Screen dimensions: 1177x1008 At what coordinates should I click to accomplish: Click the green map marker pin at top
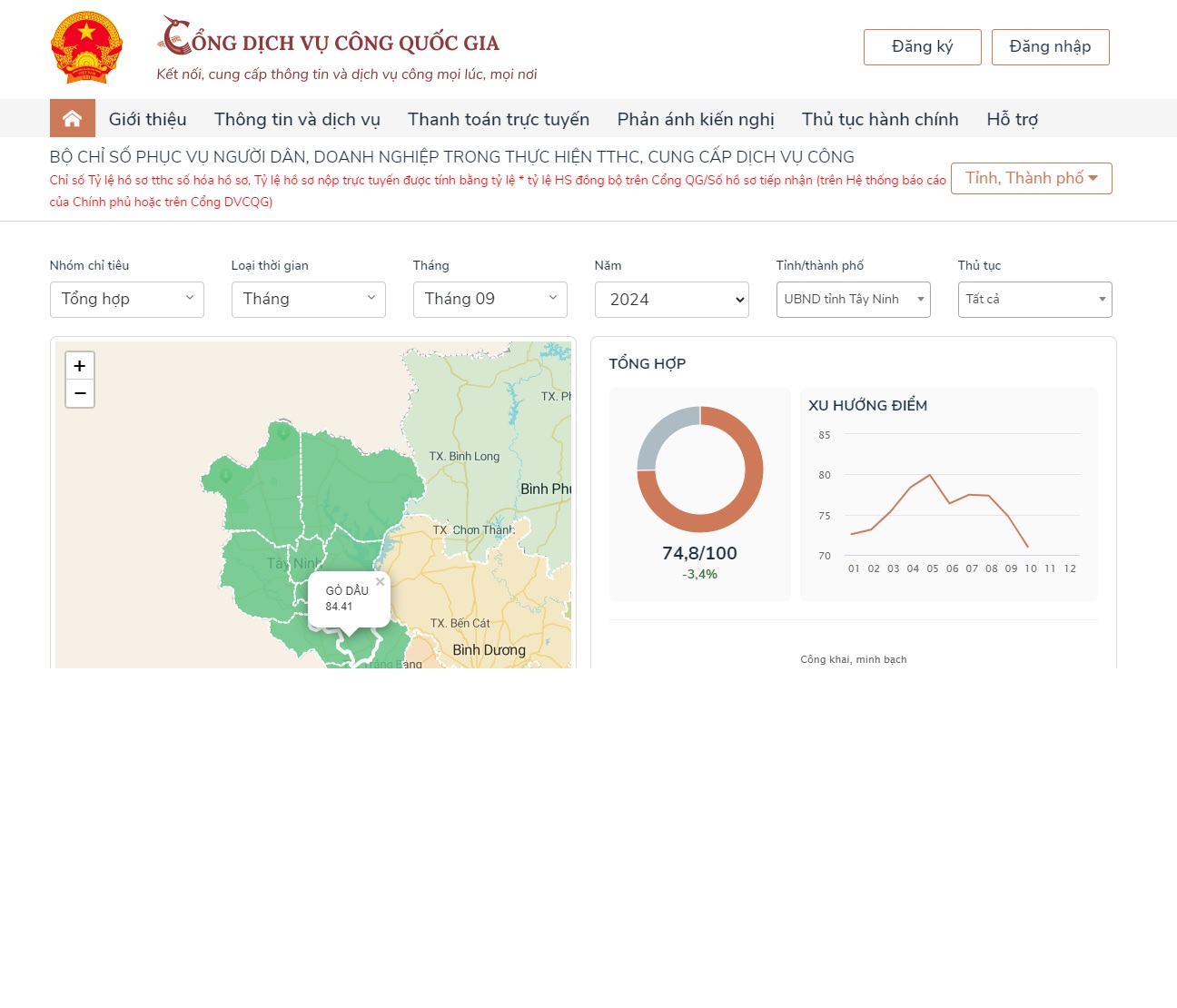[x=283, y=432]
